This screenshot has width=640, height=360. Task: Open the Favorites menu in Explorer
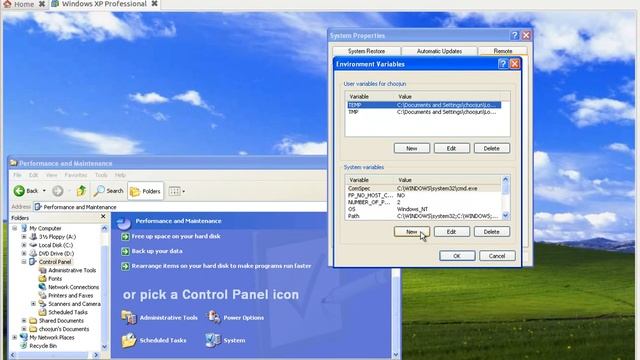(76, 175)
